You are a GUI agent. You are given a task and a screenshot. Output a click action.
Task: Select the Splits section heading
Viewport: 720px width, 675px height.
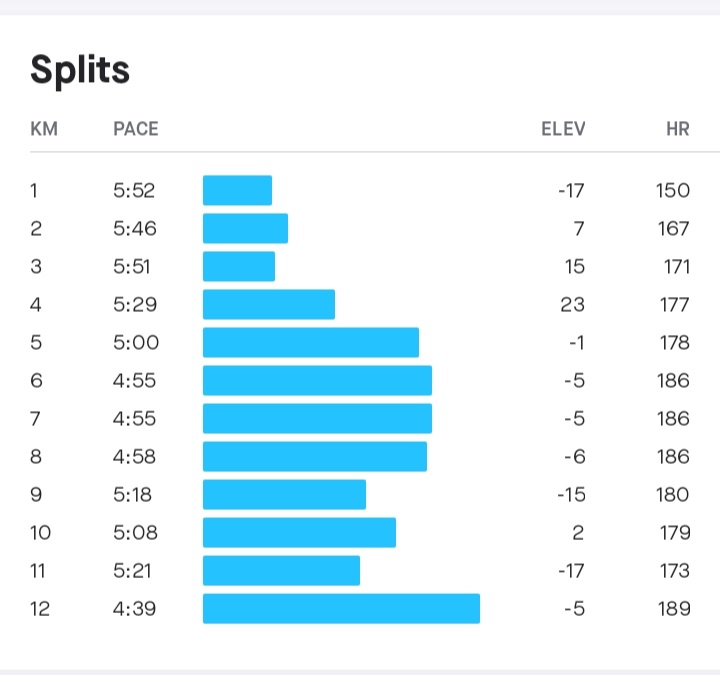coord(80,70)
